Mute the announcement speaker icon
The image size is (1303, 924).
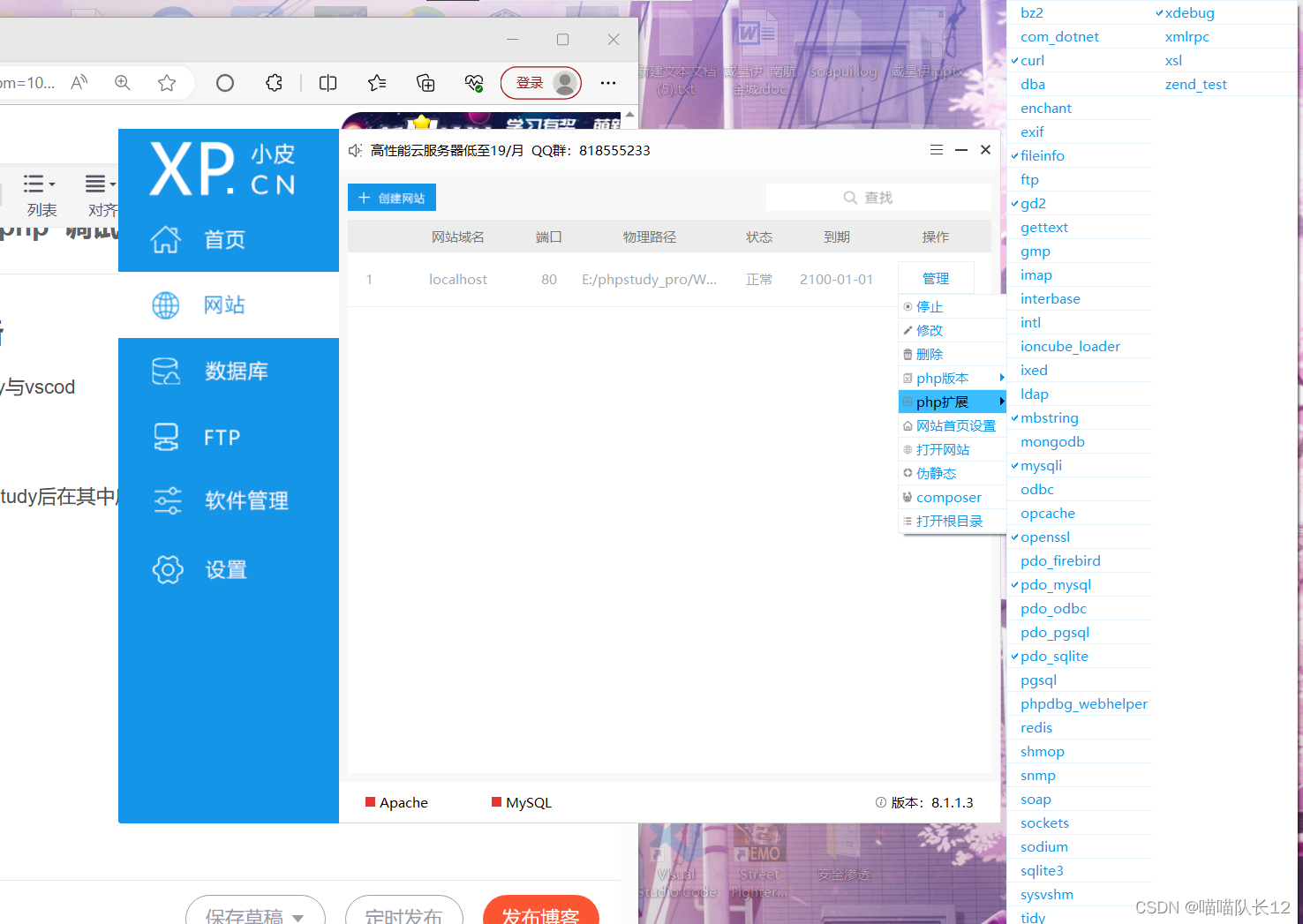(355, 150)
